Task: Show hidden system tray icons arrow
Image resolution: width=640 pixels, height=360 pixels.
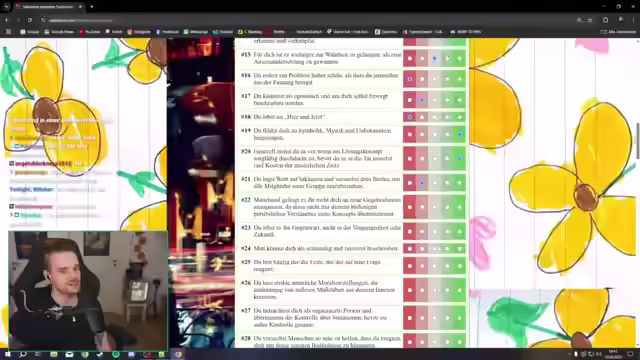Action: tap(569, 354)
